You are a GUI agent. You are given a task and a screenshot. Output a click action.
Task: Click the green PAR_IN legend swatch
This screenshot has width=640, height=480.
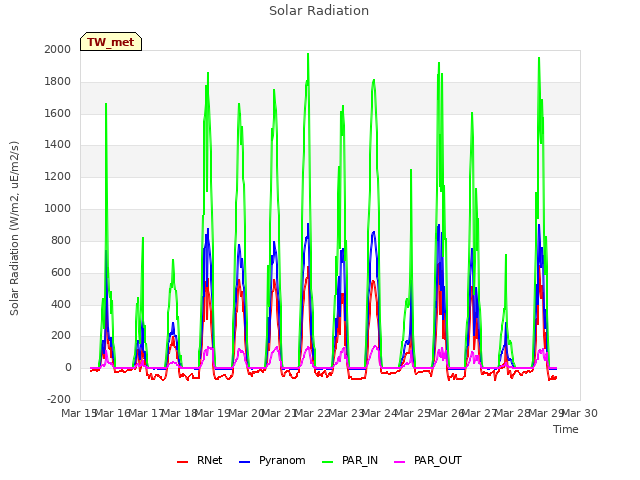327,462
